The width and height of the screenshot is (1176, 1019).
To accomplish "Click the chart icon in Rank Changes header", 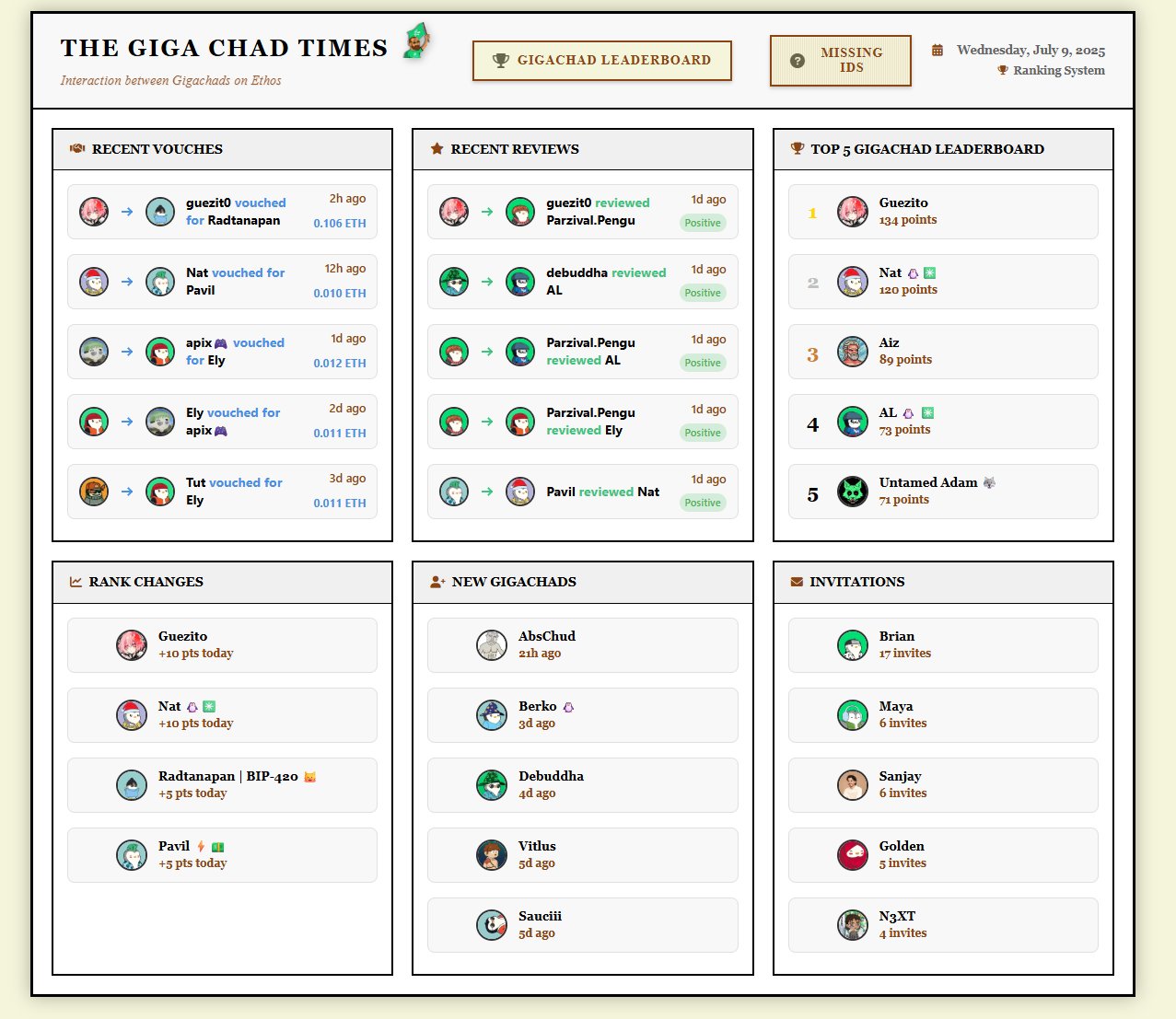I will click(x=76, y=582).
